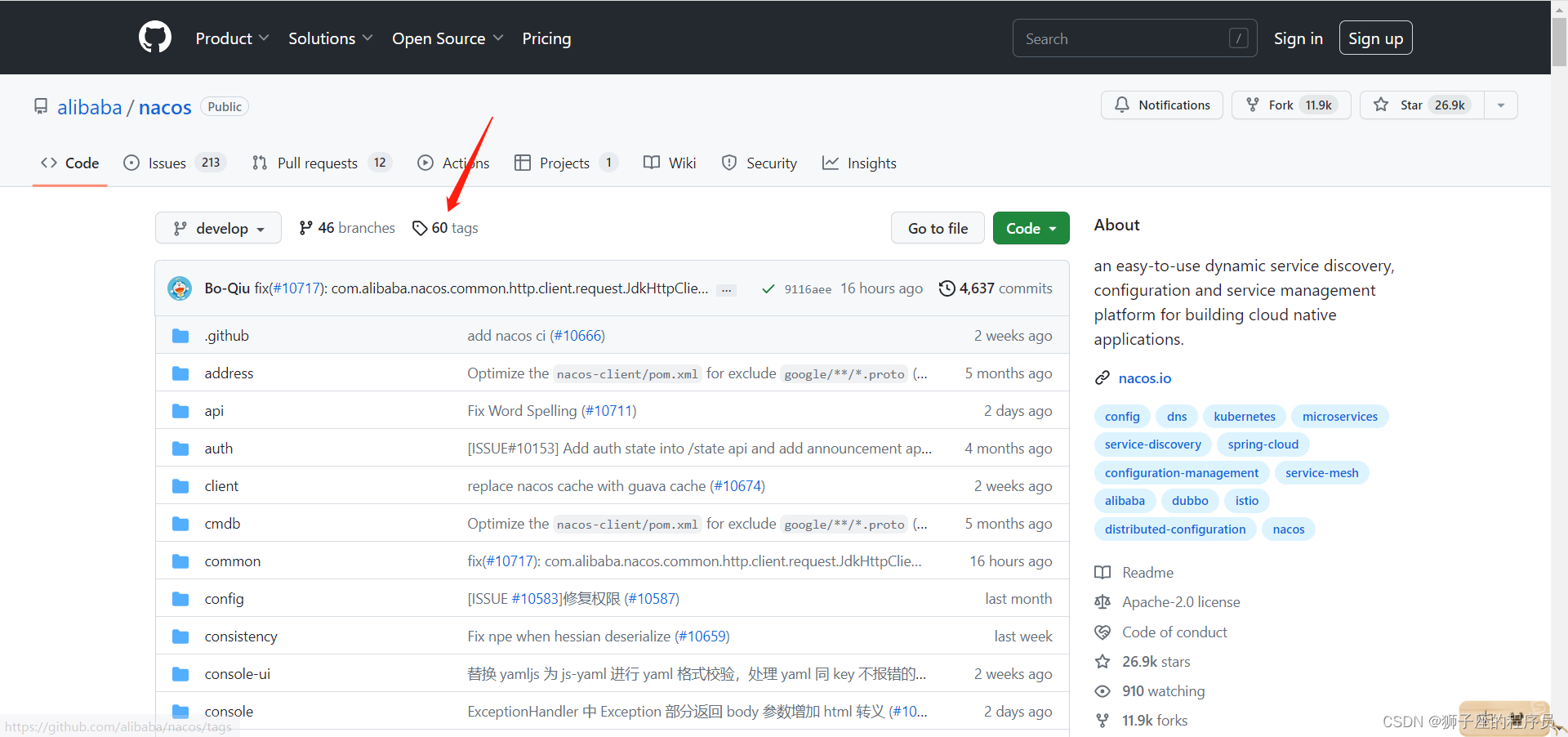The width and height of the screenshot is (1568, 737).
Task: Switch to the Projects tab
Action: pos(566,163)
